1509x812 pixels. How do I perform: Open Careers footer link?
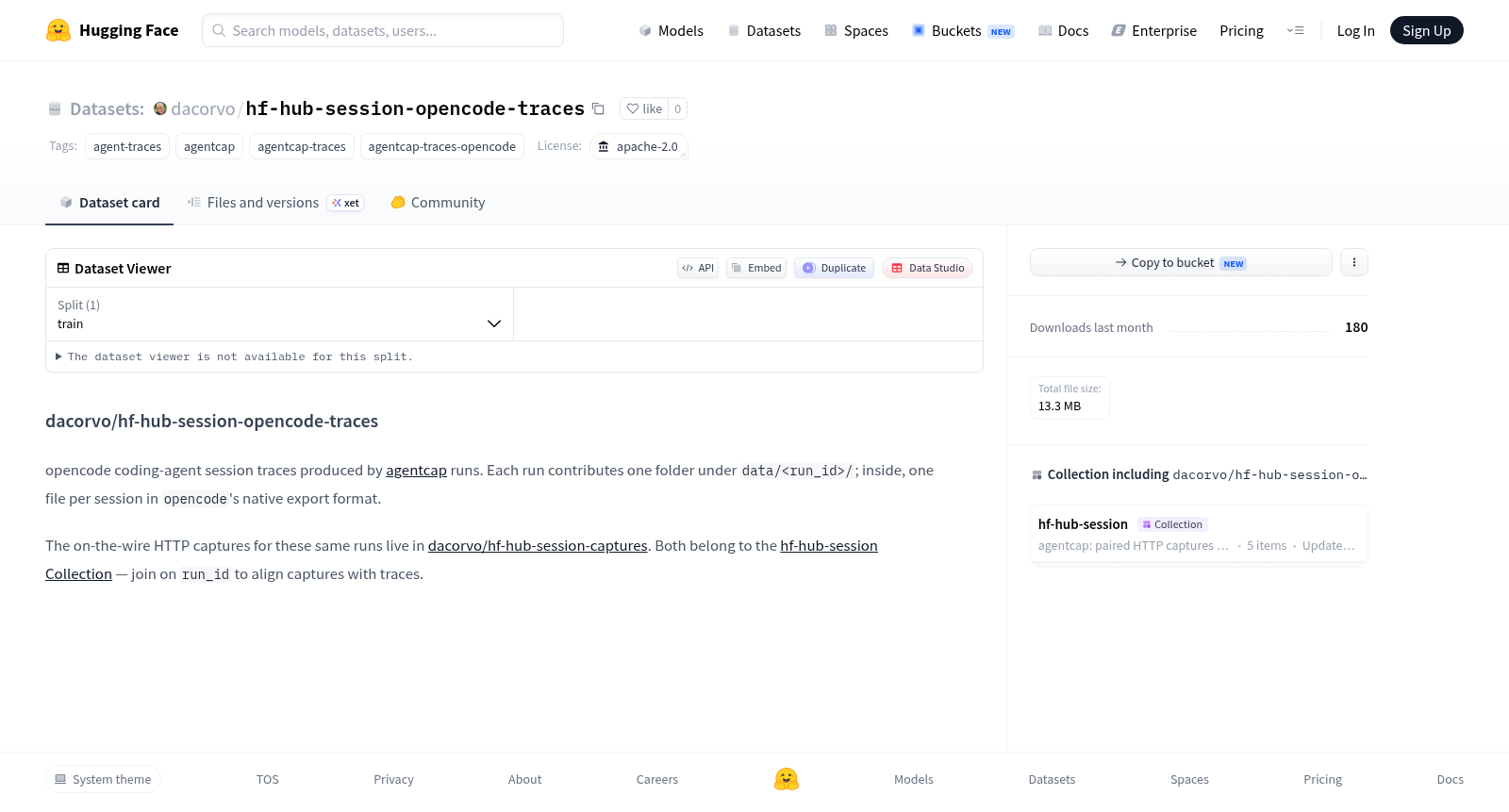click(x=657, y=779)
